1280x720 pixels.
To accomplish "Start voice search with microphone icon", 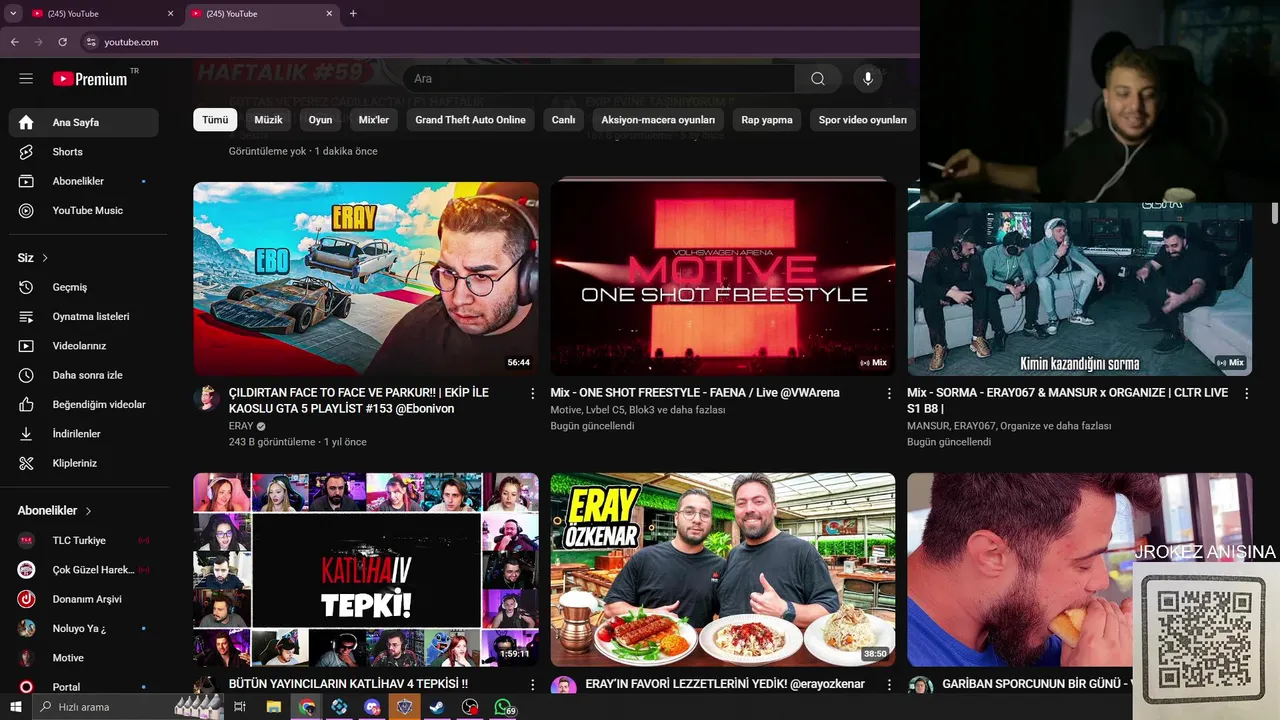I will 868,79.
